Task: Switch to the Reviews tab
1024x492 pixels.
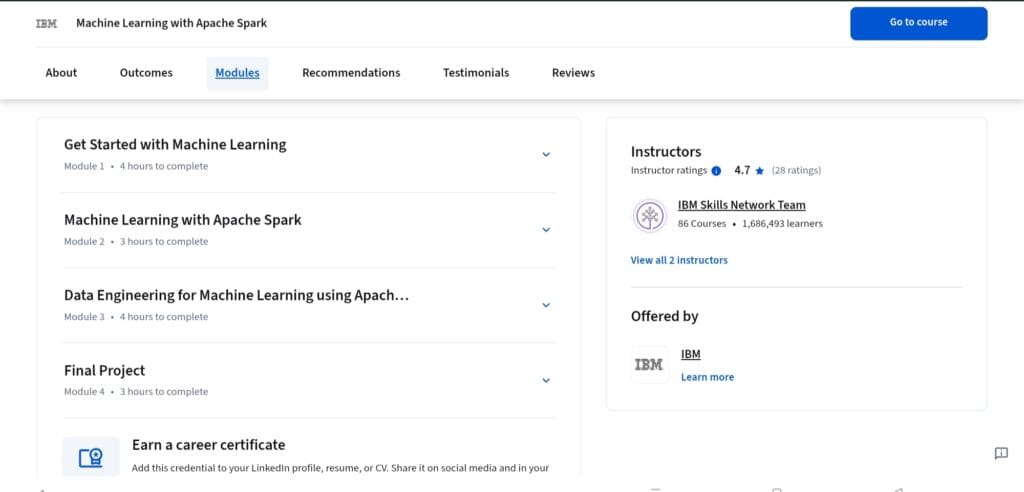Action: (x=573, y=73)
